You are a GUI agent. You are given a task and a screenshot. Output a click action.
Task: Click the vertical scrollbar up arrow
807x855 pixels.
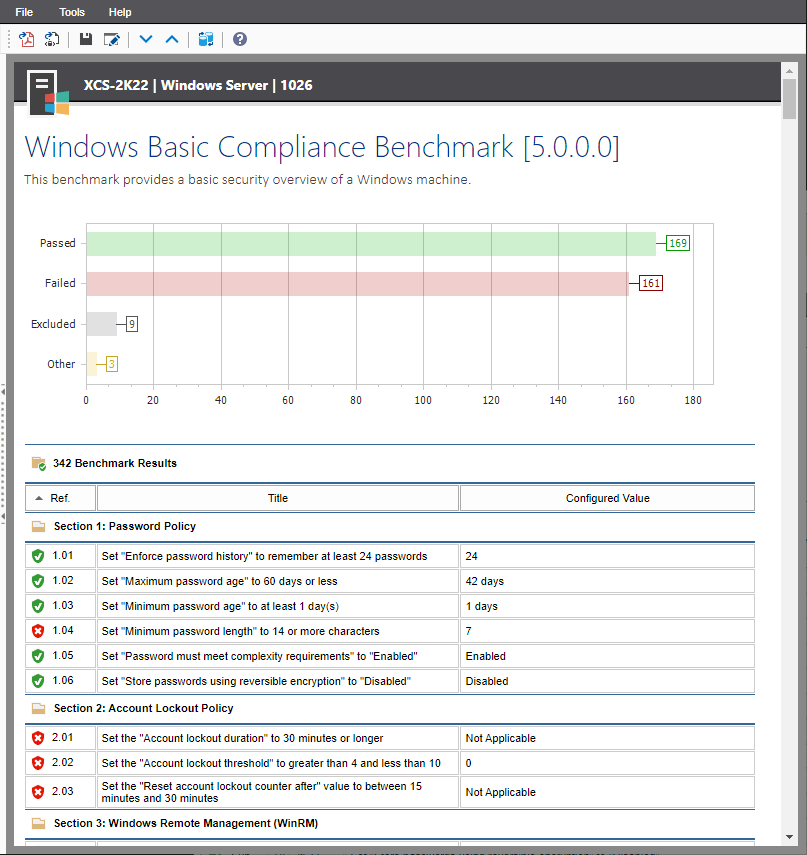point(789,71)
